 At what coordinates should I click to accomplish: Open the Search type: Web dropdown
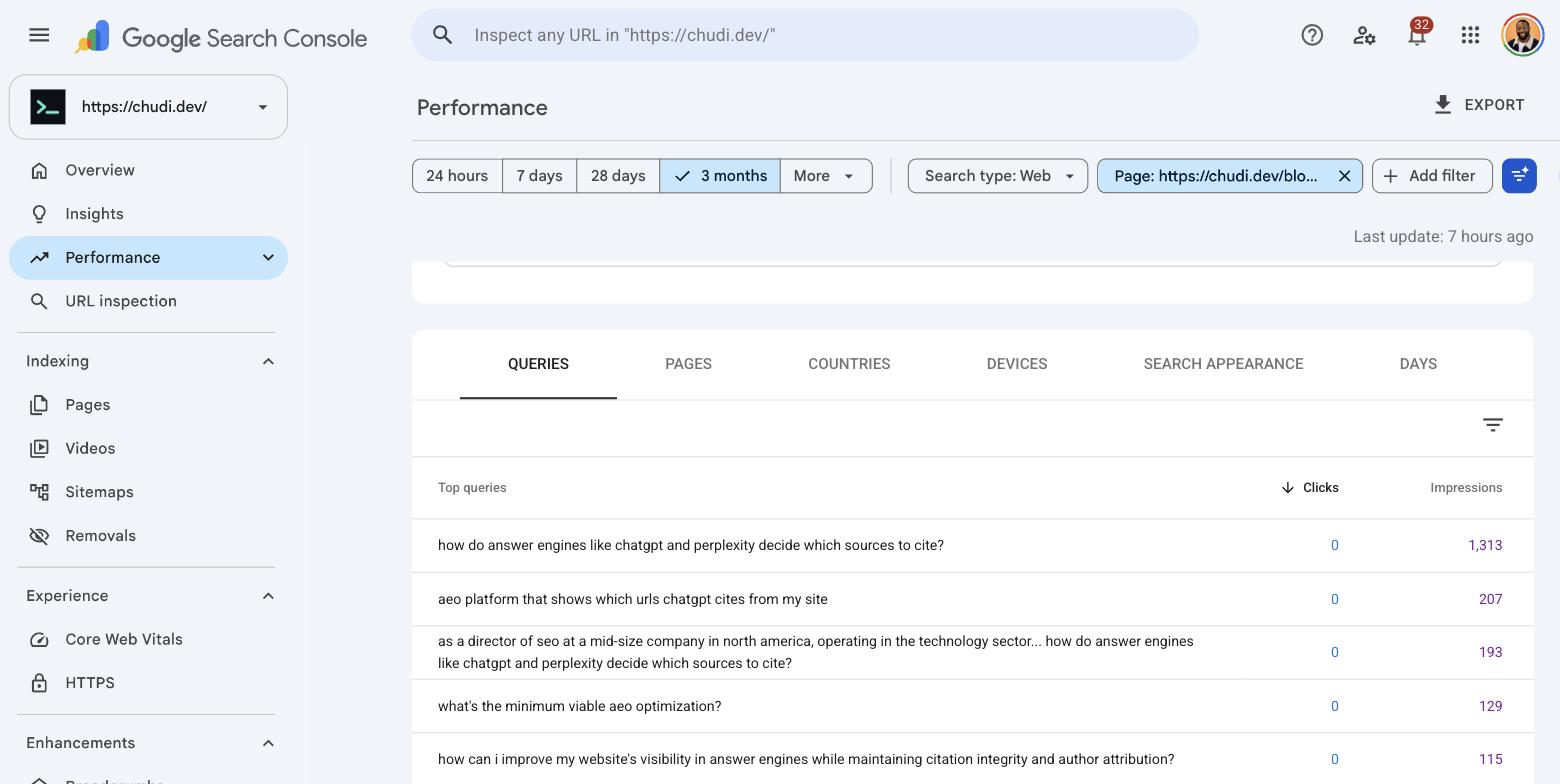tap(998, 176)
